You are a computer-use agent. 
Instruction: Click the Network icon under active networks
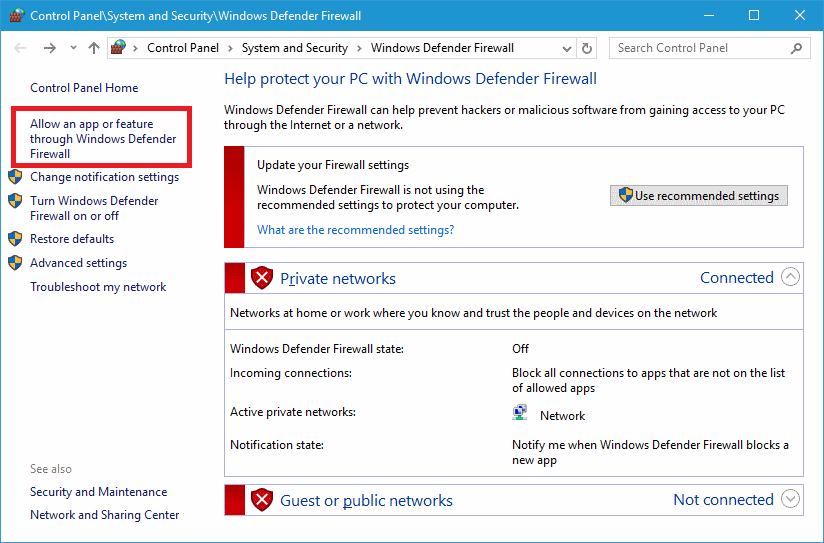(520, 413)
